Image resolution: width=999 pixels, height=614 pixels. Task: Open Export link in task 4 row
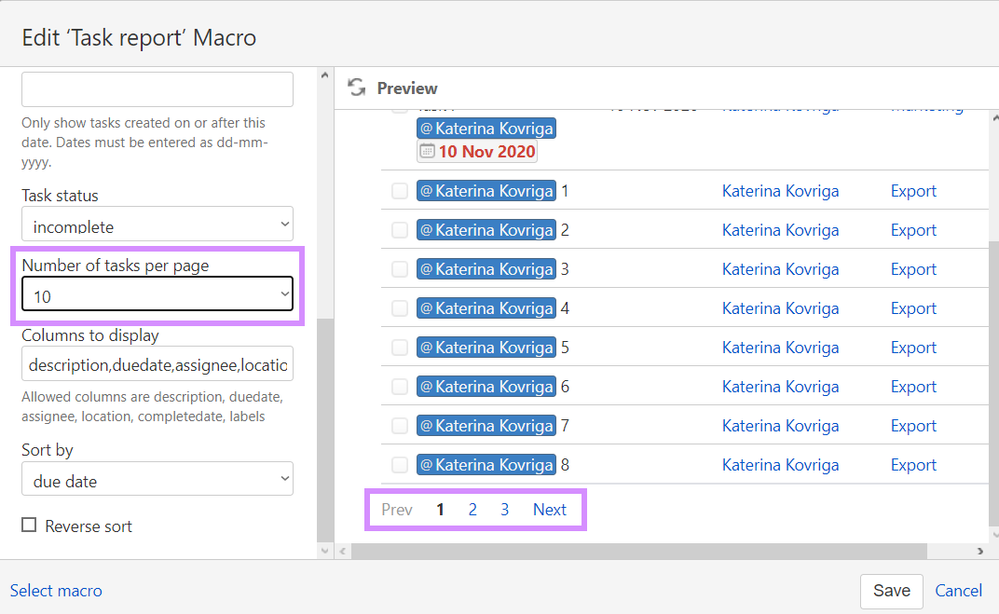pos(913,308)
